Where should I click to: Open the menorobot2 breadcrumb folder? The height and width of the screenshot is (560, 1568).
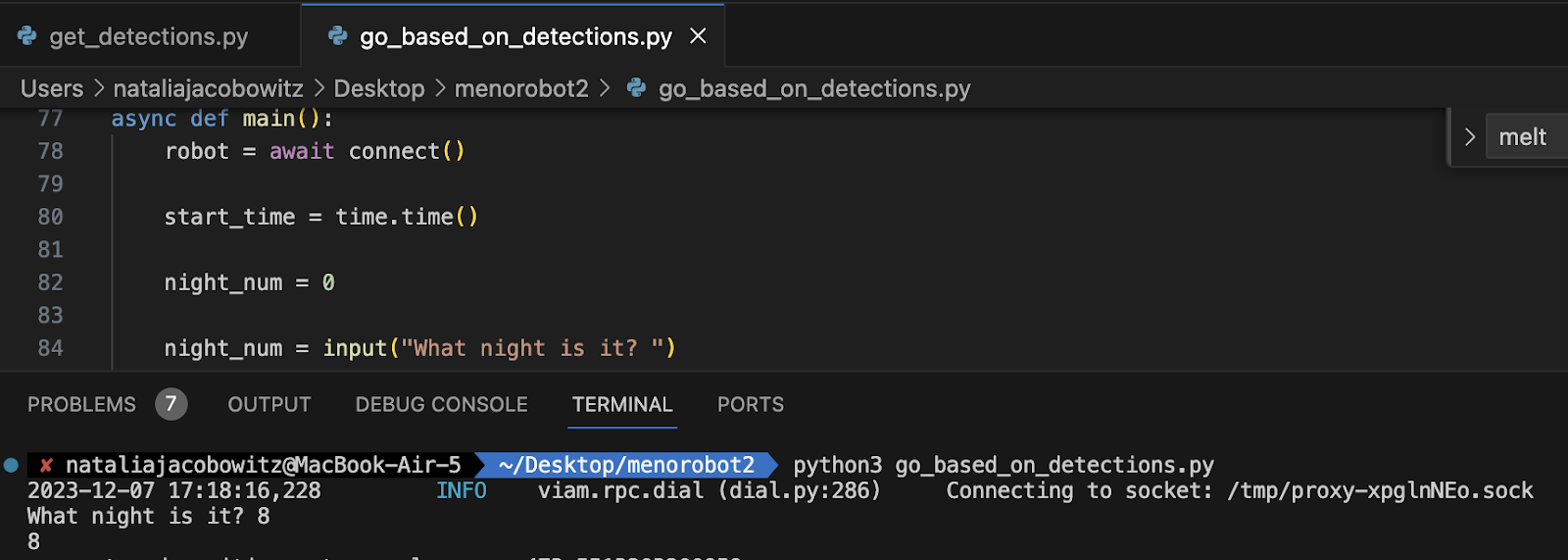521,88
